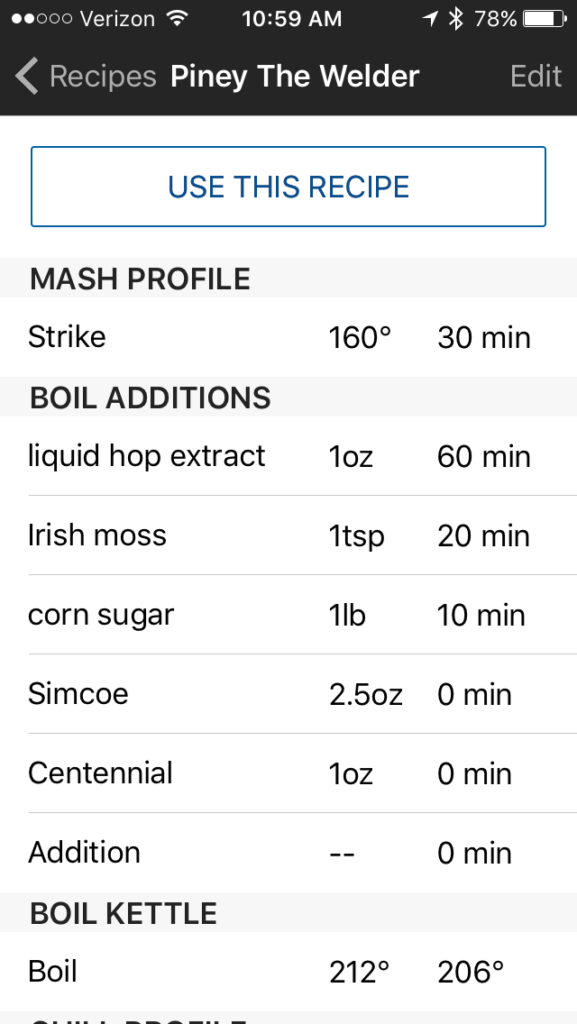Tap the Bluetooth status icon
The height and width of the screenshot is (1024, 577).
click(456, 19)
